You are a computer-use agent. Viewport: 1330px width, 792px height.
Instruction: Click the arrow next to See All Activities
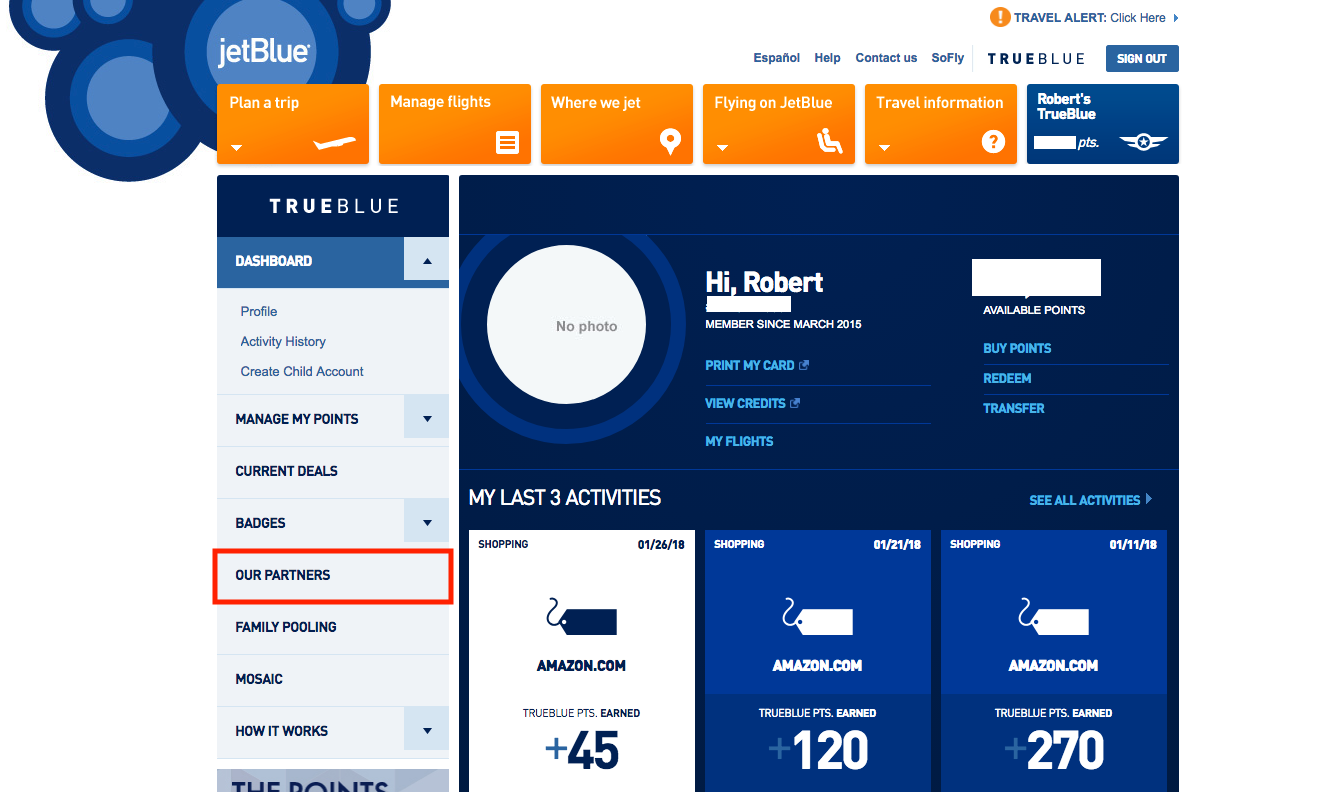pos(1149,498)
